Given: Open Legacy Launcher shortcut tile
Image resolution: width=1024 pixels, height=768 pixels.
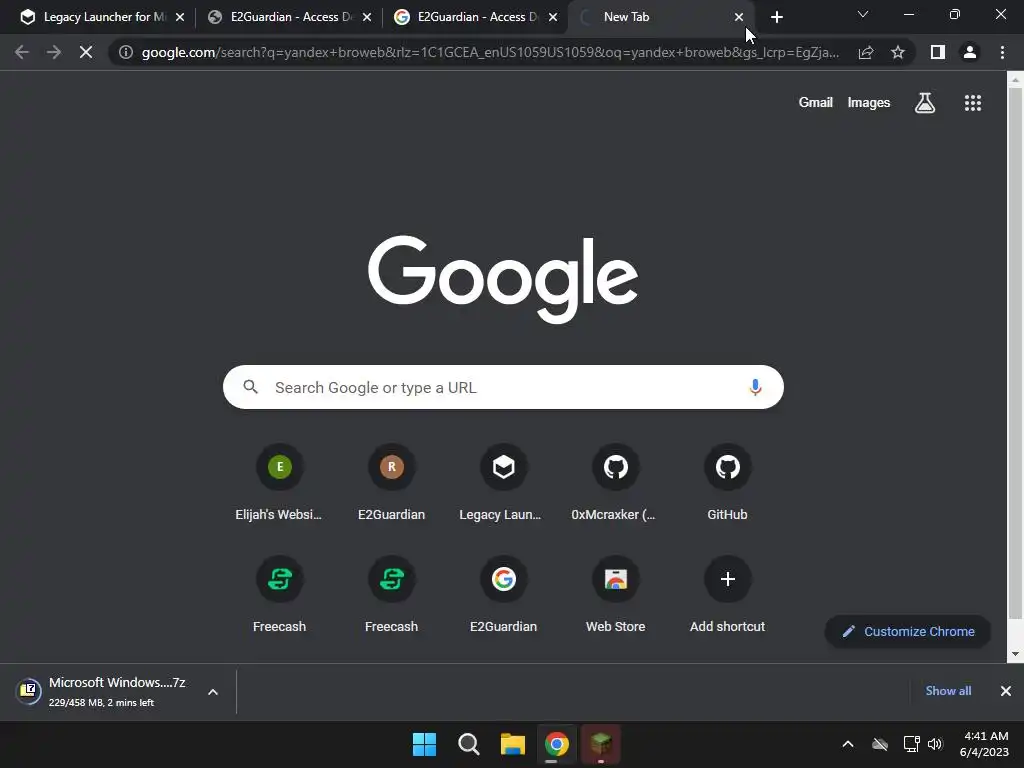Looking at the screenshot, I should 503,483.
